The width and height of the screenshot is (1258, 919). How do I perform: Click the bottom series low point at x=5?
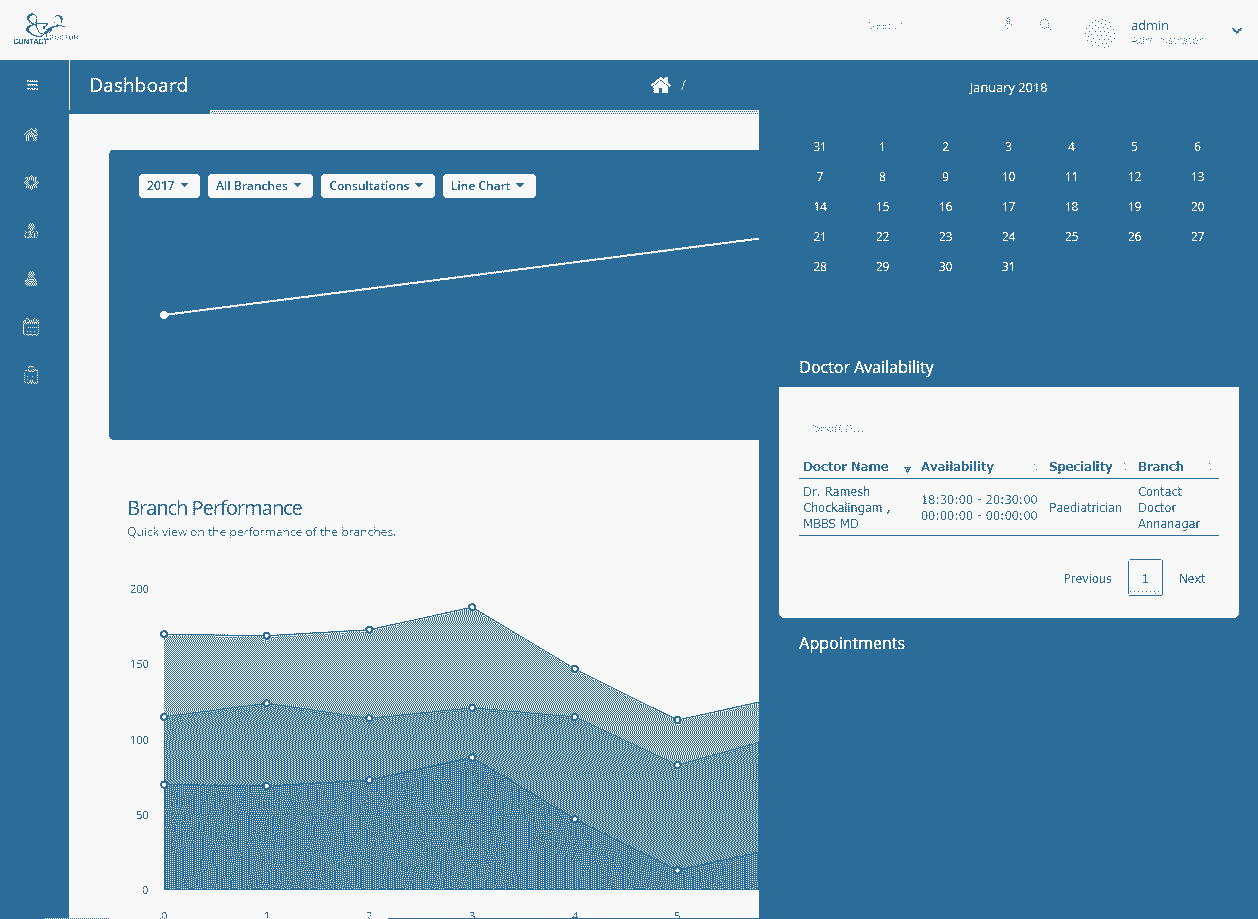point(677,871)
